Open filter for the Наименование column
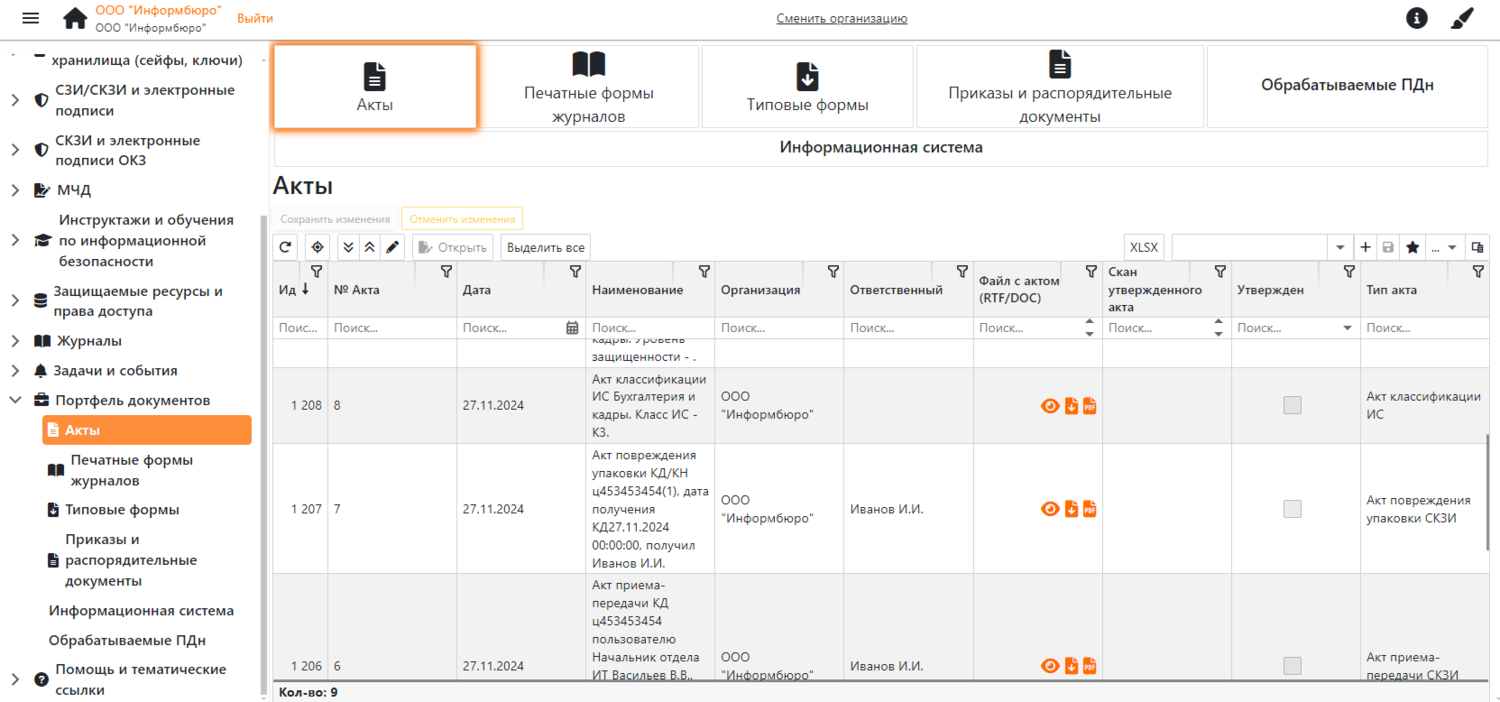The height and width of the screenshot is (702, 1500). point(704,271)
